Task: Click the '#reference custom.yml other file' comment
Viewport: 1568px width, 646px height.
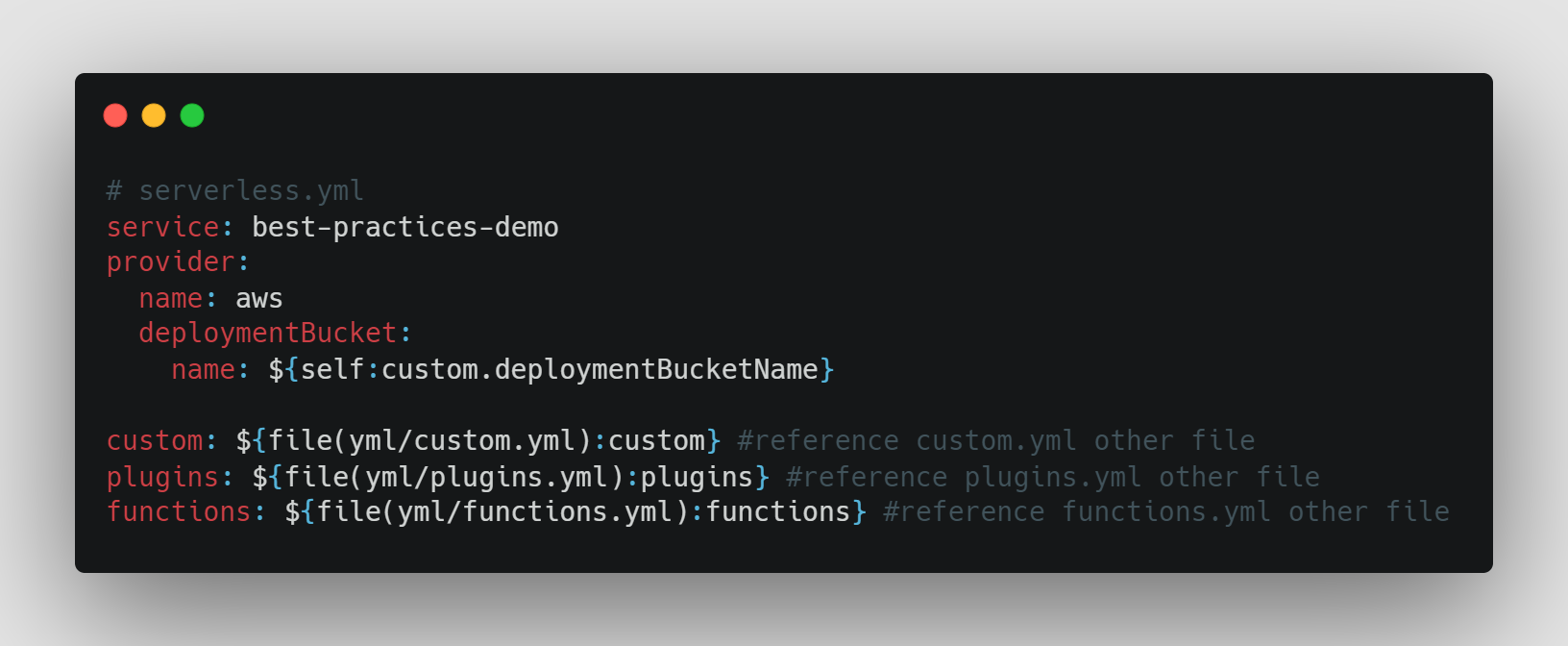Action: tap(996, 440)
